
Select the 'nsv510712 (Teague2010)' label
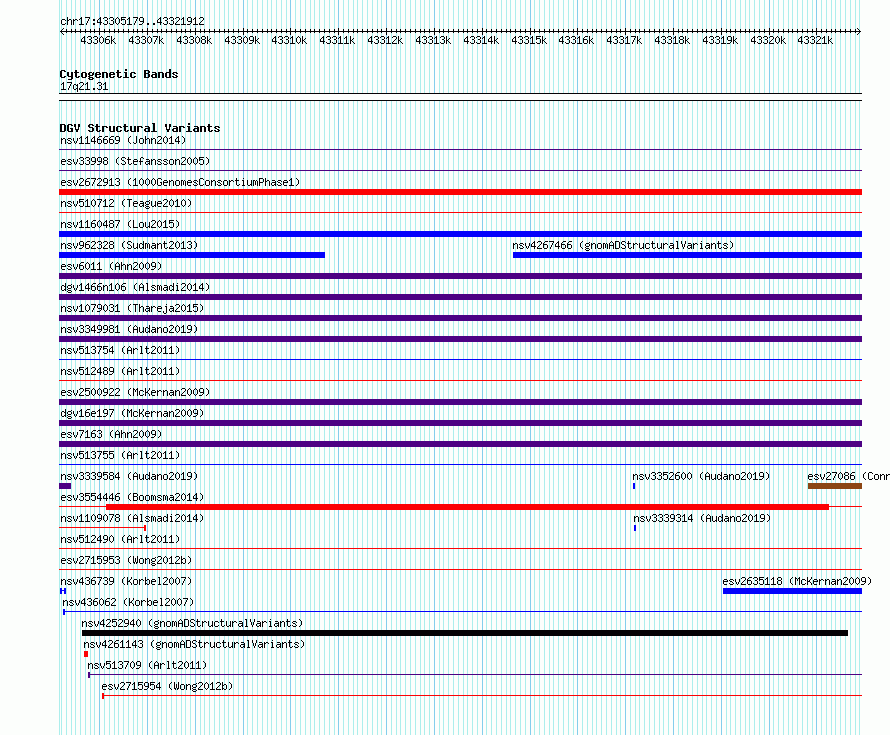(x=126, y=203)
